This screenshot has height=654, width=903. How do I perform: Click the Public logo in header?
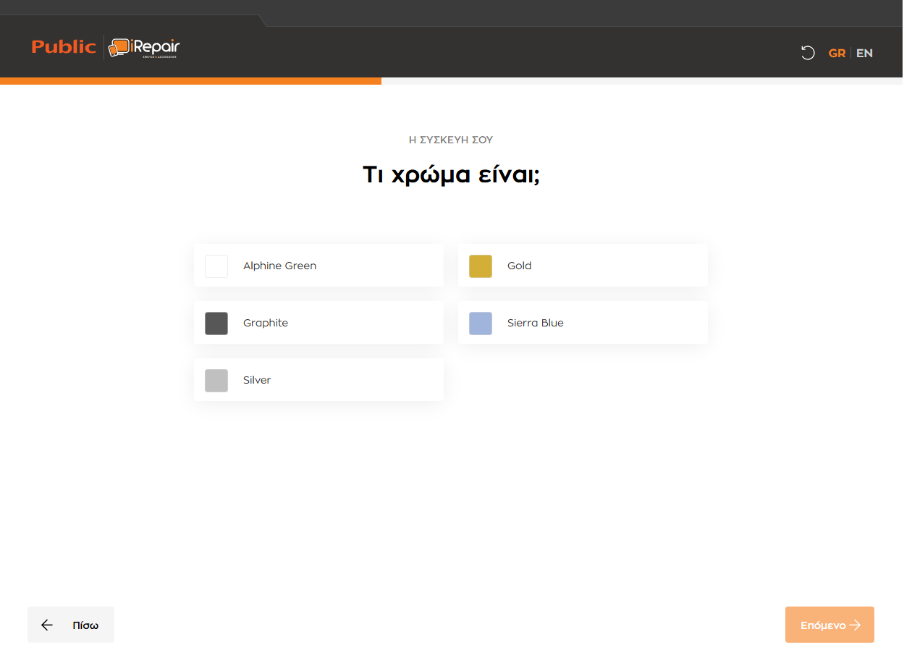64,47
